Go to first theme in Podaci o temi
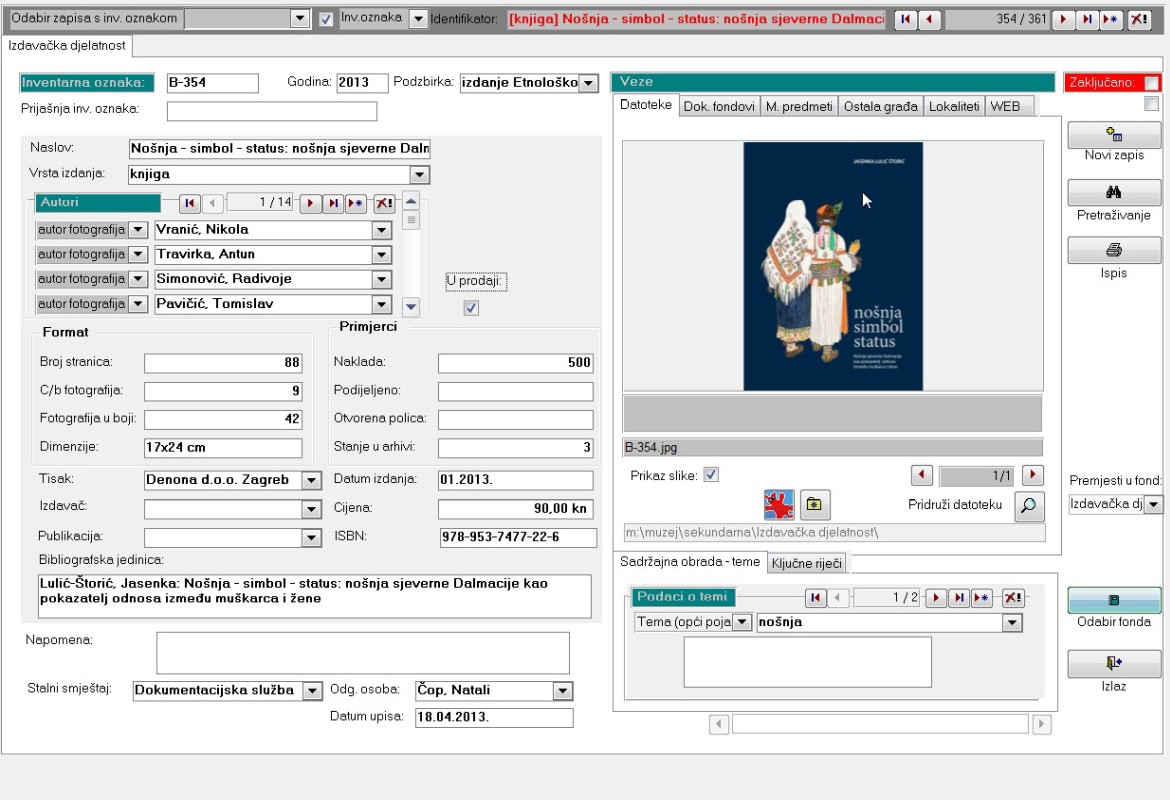The image size is (1170, 800). (815, 597)
